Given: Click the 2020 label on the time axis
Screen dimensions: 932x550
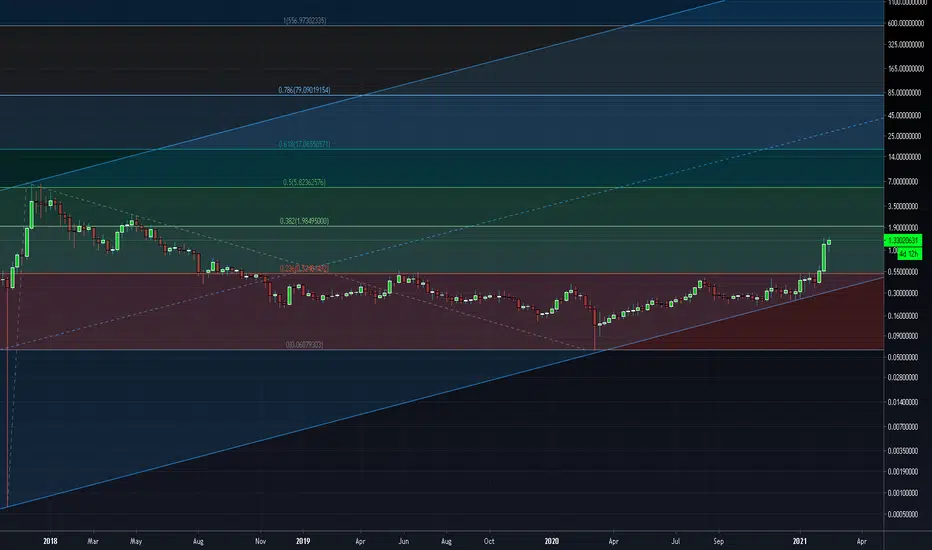Looking at the screenshot, I should click(552, 541).
